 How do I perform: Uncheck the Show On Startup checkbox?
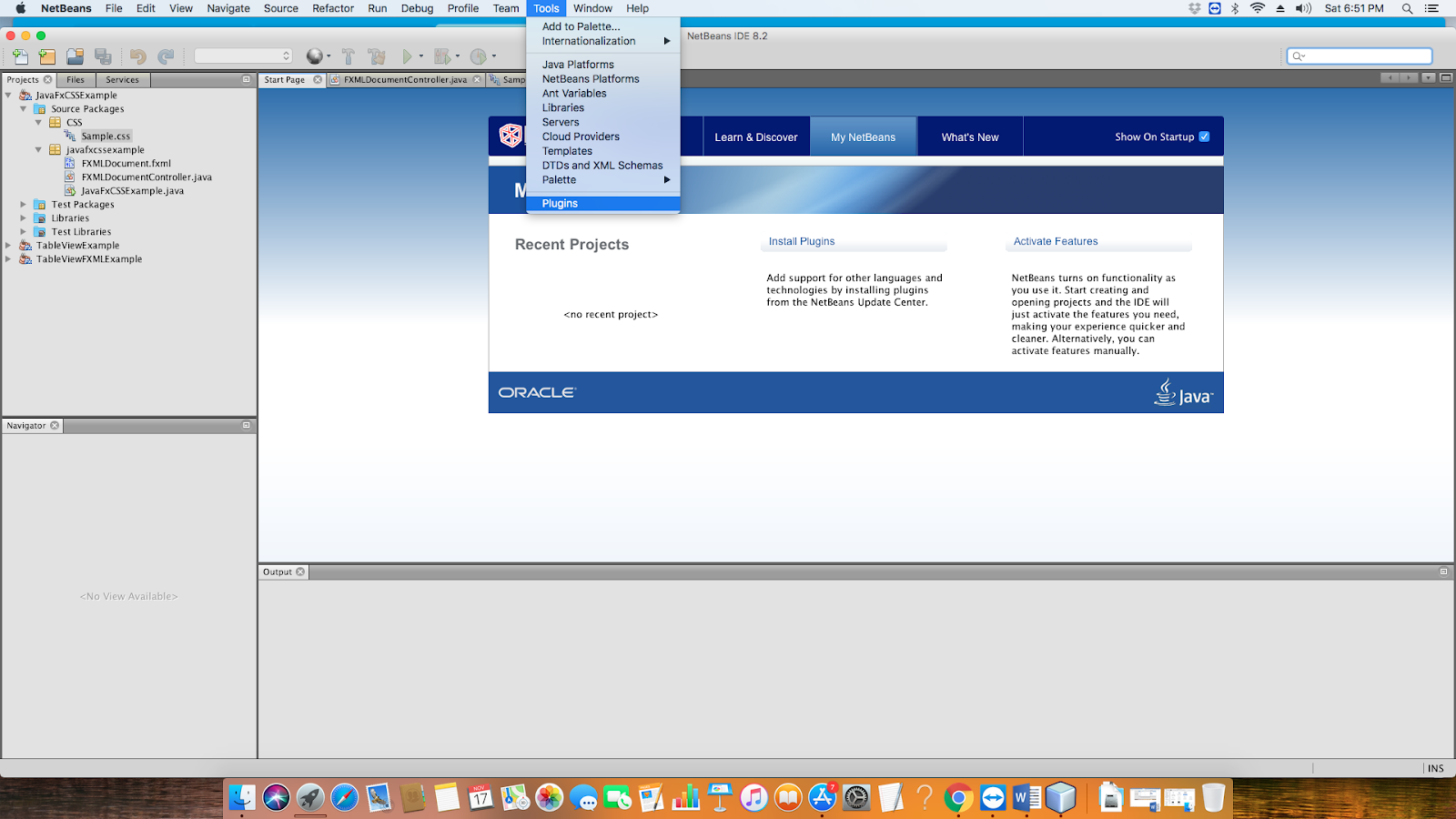point(1204,136)
